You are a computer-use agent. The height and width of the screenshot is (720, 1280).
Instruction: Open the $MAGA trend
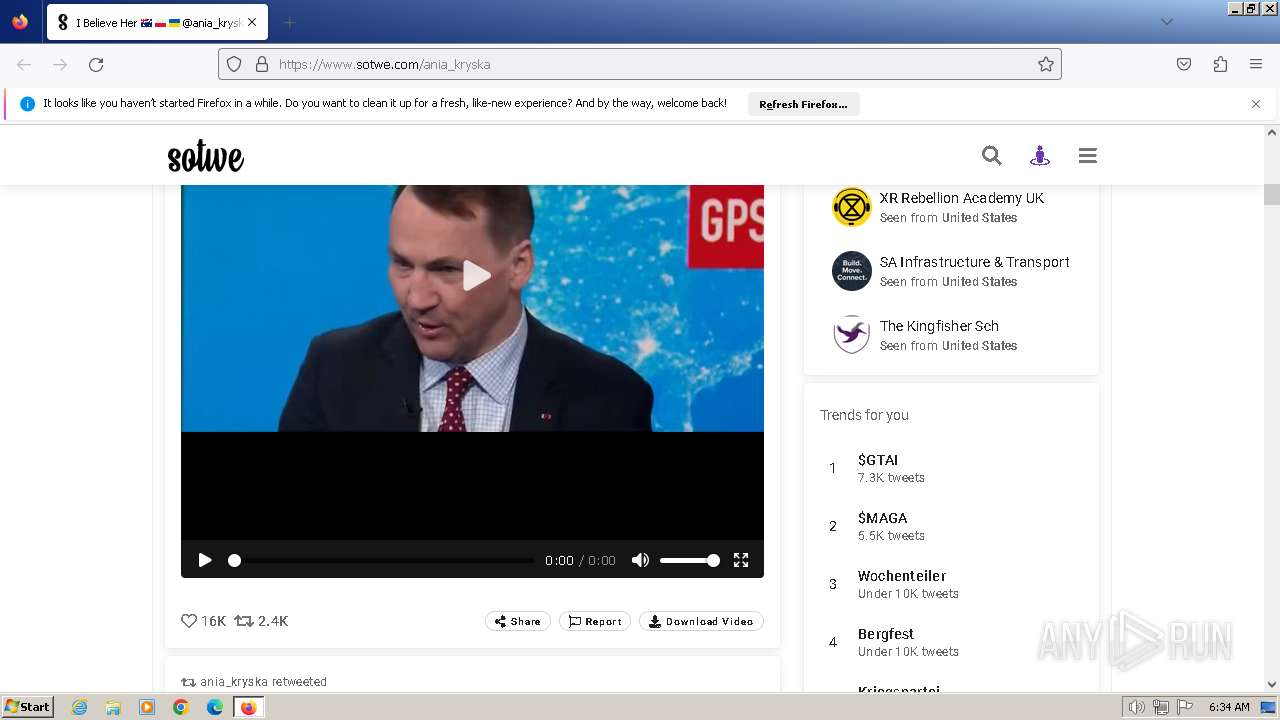pyautogui.click(x=882, y=518)
